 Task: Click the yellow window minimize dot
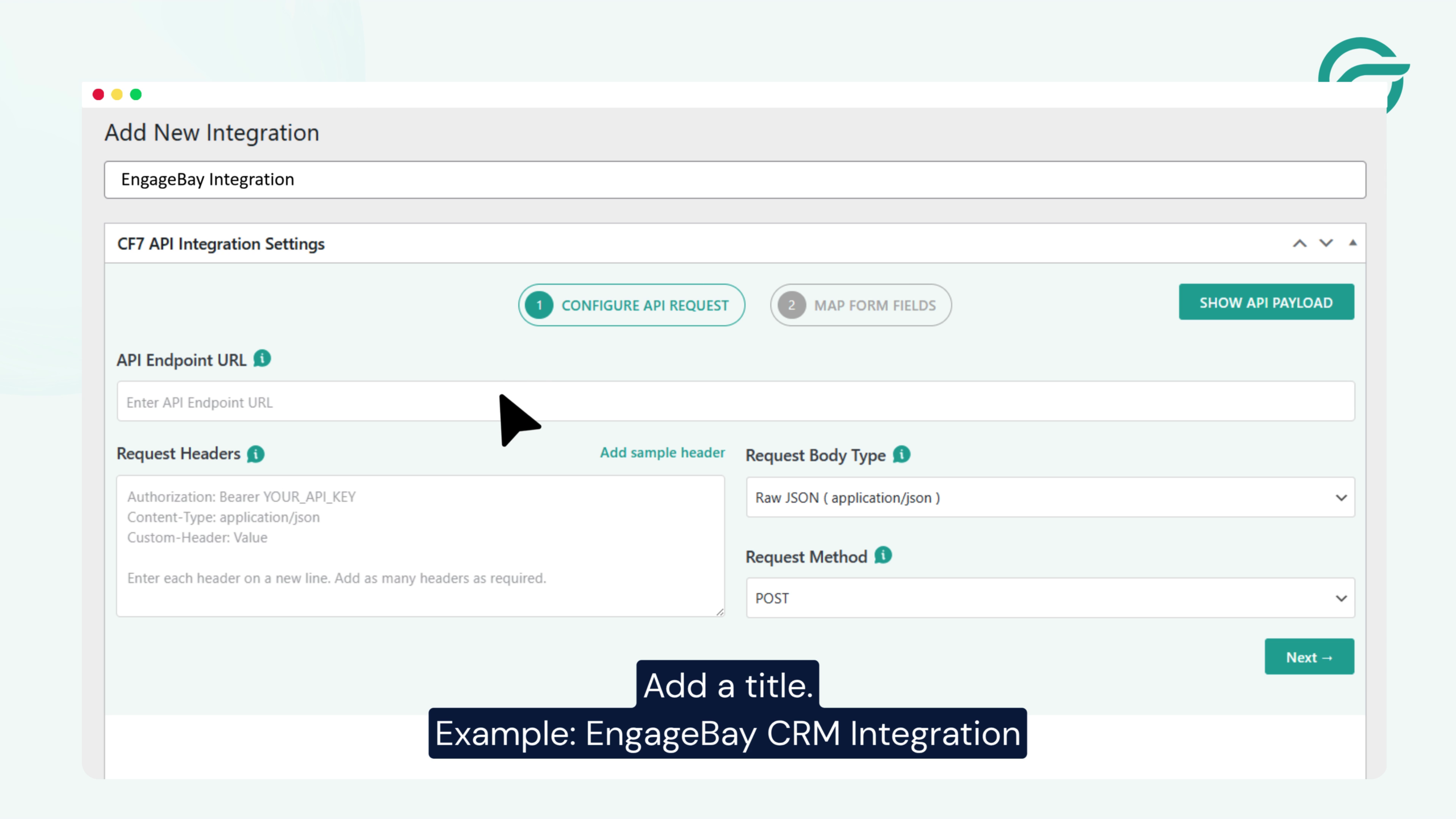117,94
